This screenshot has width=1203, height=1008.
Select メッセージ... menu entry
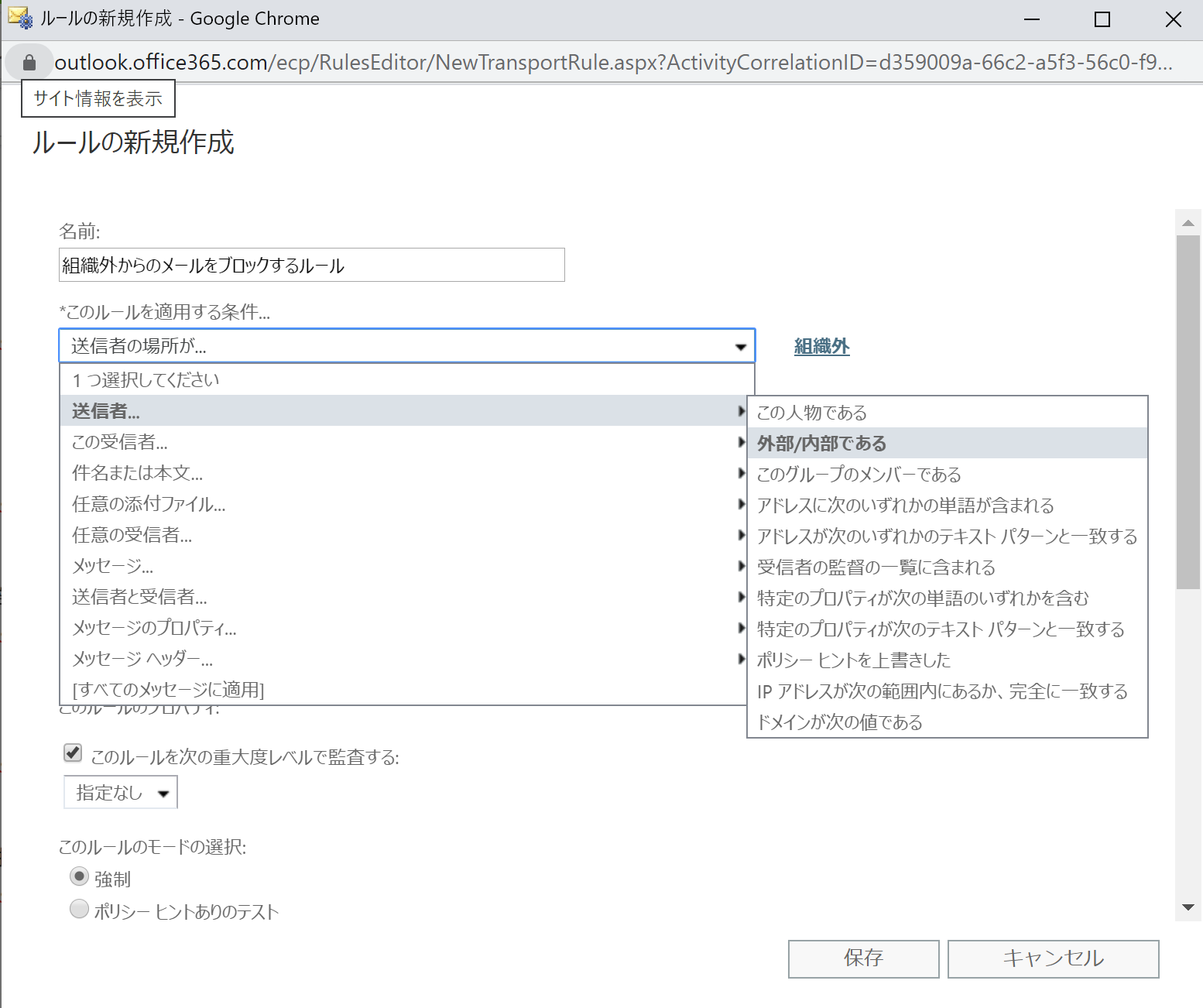[x=403, y=565]
